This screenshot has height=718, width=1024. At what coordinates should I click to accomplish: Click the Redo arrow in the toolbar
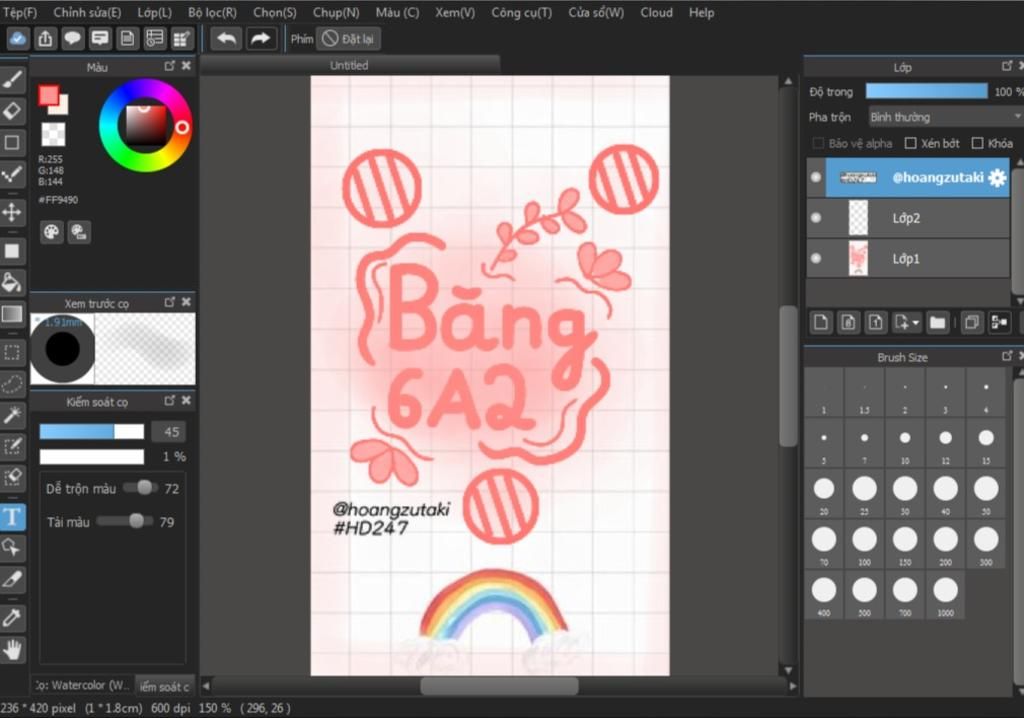pos(260,39)
